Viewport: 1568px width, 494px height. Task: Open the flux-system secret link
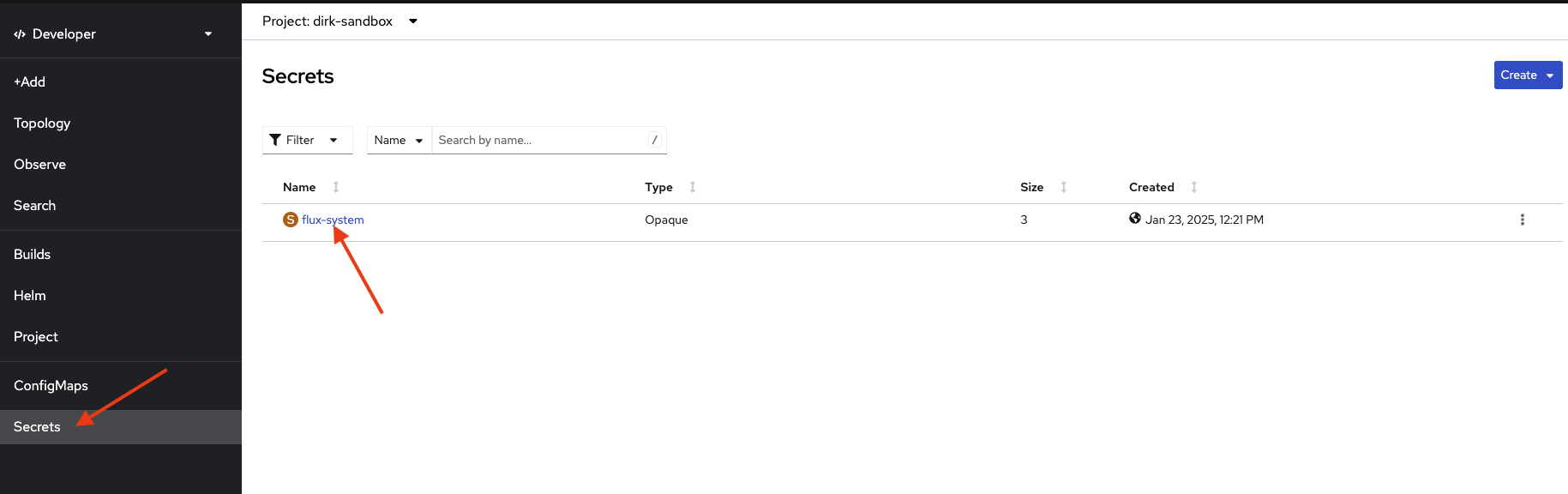click(333, 220)
